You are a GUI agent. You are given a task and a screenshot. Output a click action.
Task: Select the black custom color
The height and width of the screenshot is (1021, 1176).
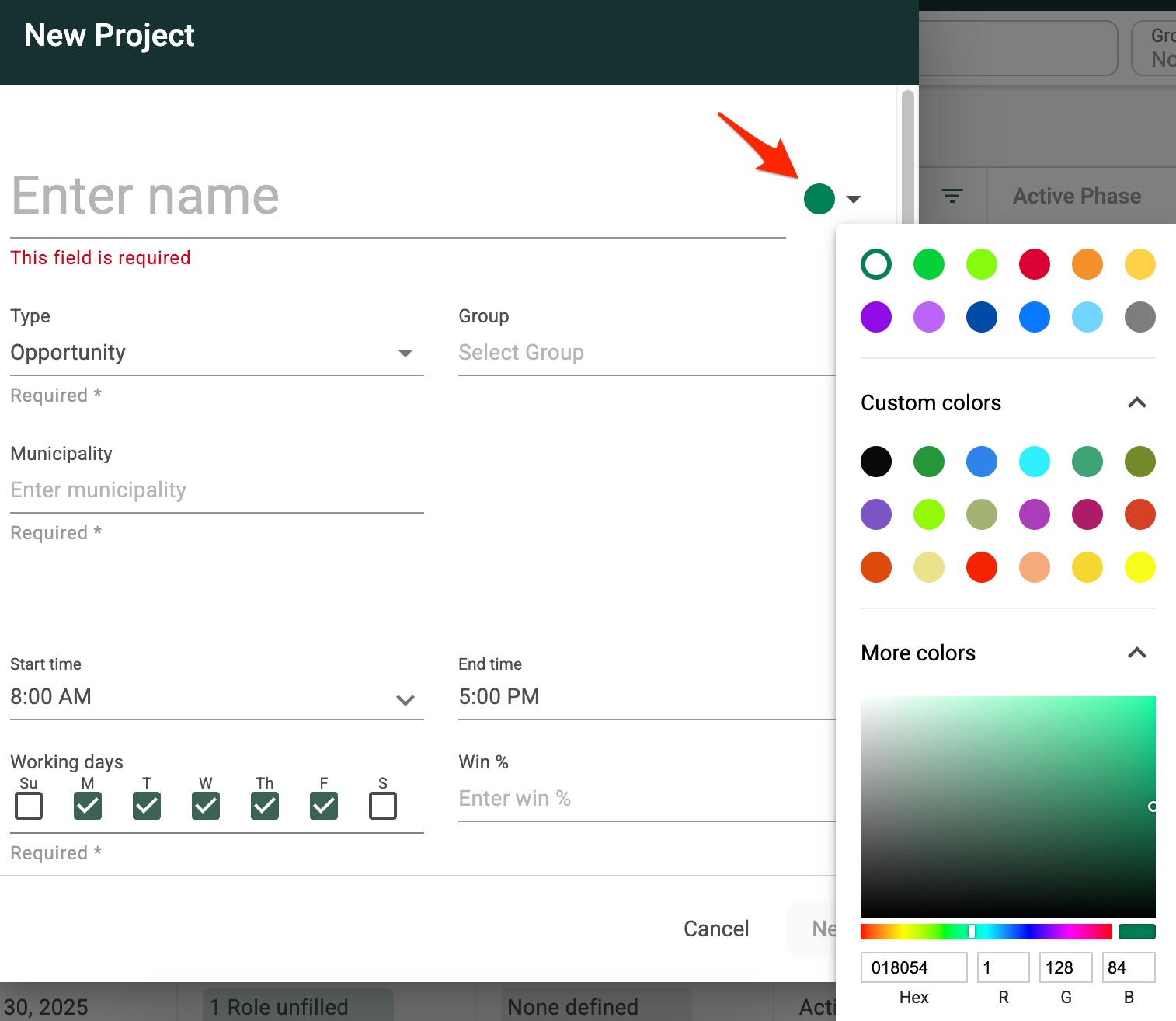[x=876, y=462]
